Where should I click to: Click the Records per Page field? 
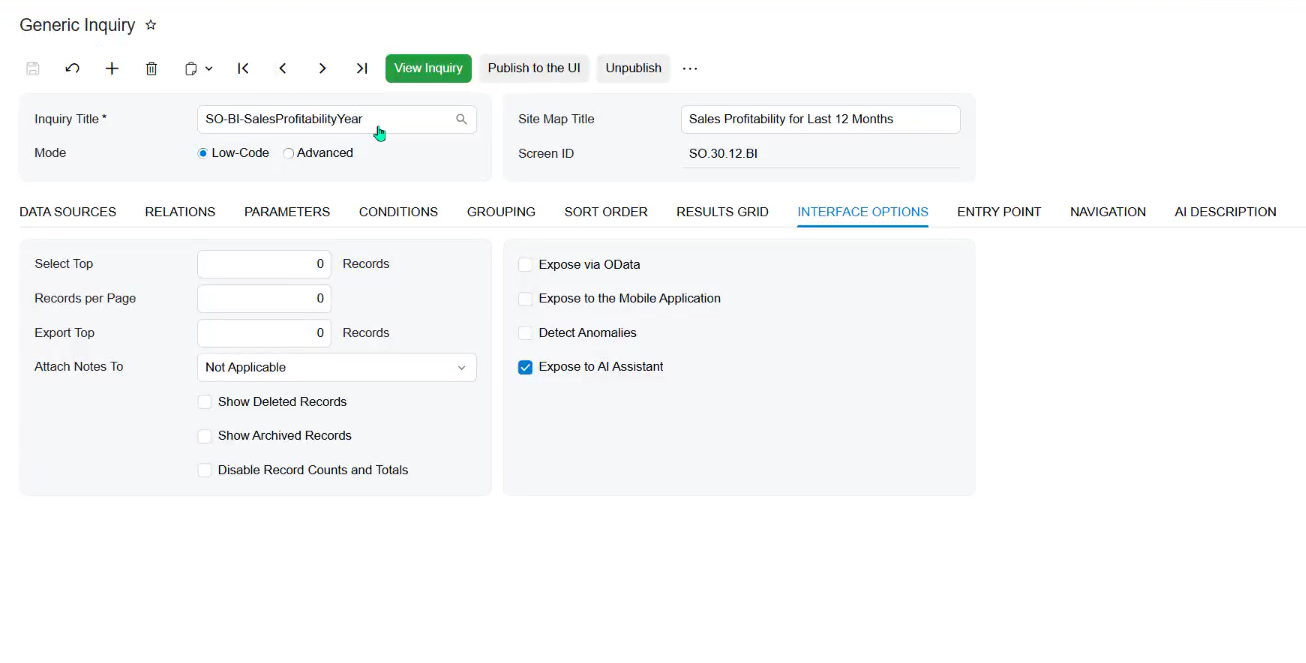pos(264,298)
